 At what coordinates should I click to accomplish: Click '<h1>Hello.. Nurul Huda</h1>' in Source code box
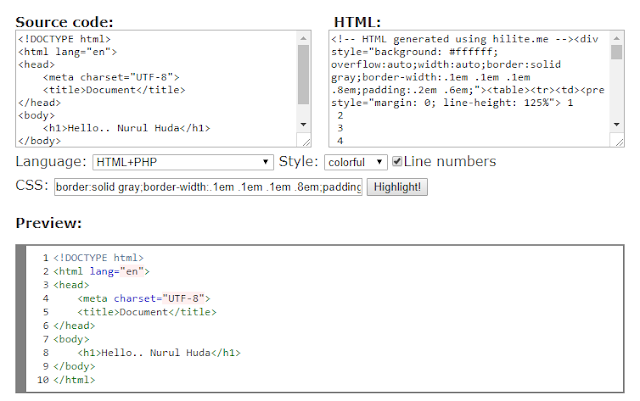pyautogui.click(x=127, y=128)
